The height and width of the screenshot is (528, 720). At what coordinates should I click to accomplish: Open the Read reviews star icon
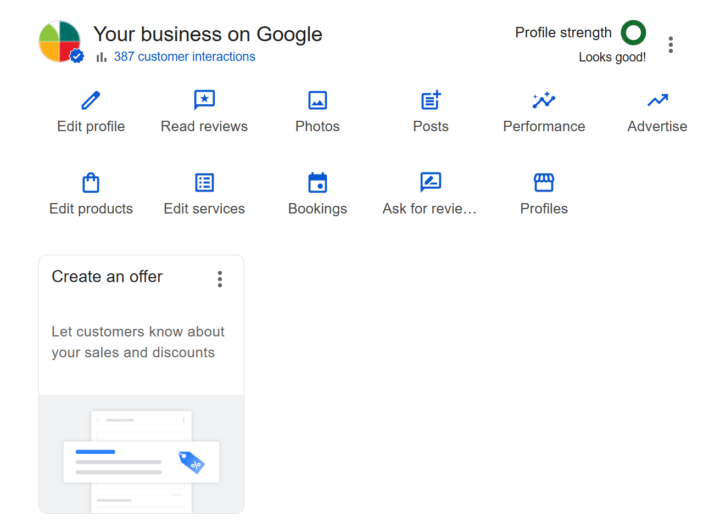coord(204,100)
